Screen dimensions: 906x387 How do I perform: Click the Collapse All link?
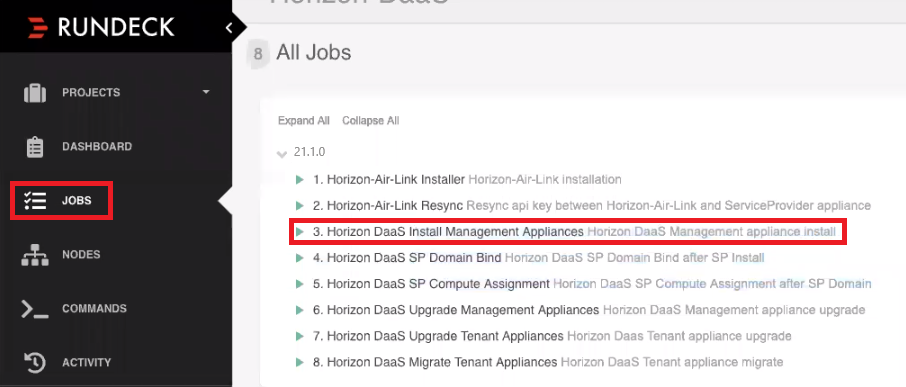tap(370, 121)
